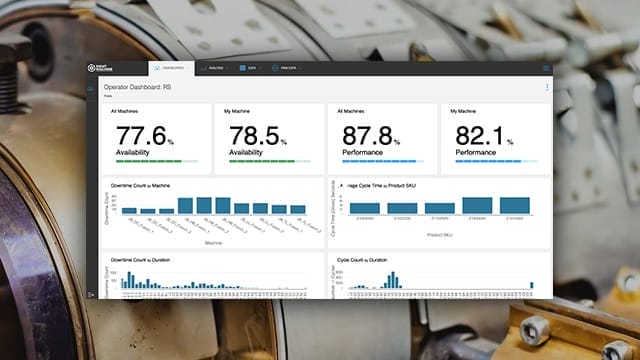Click first bar in Downtime Count by Machine
This screenshot has width=640, height=360.
point(129,211)
